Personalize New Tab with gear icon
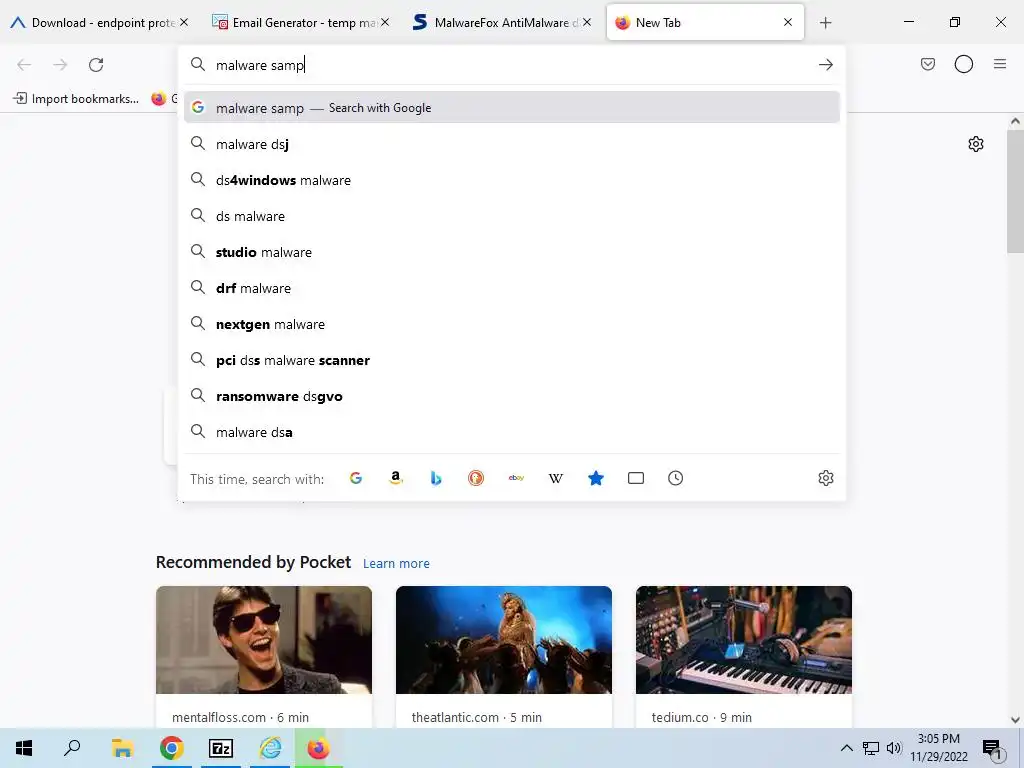This screenshot has width=1024, height=768. click(x=976, y=144)
